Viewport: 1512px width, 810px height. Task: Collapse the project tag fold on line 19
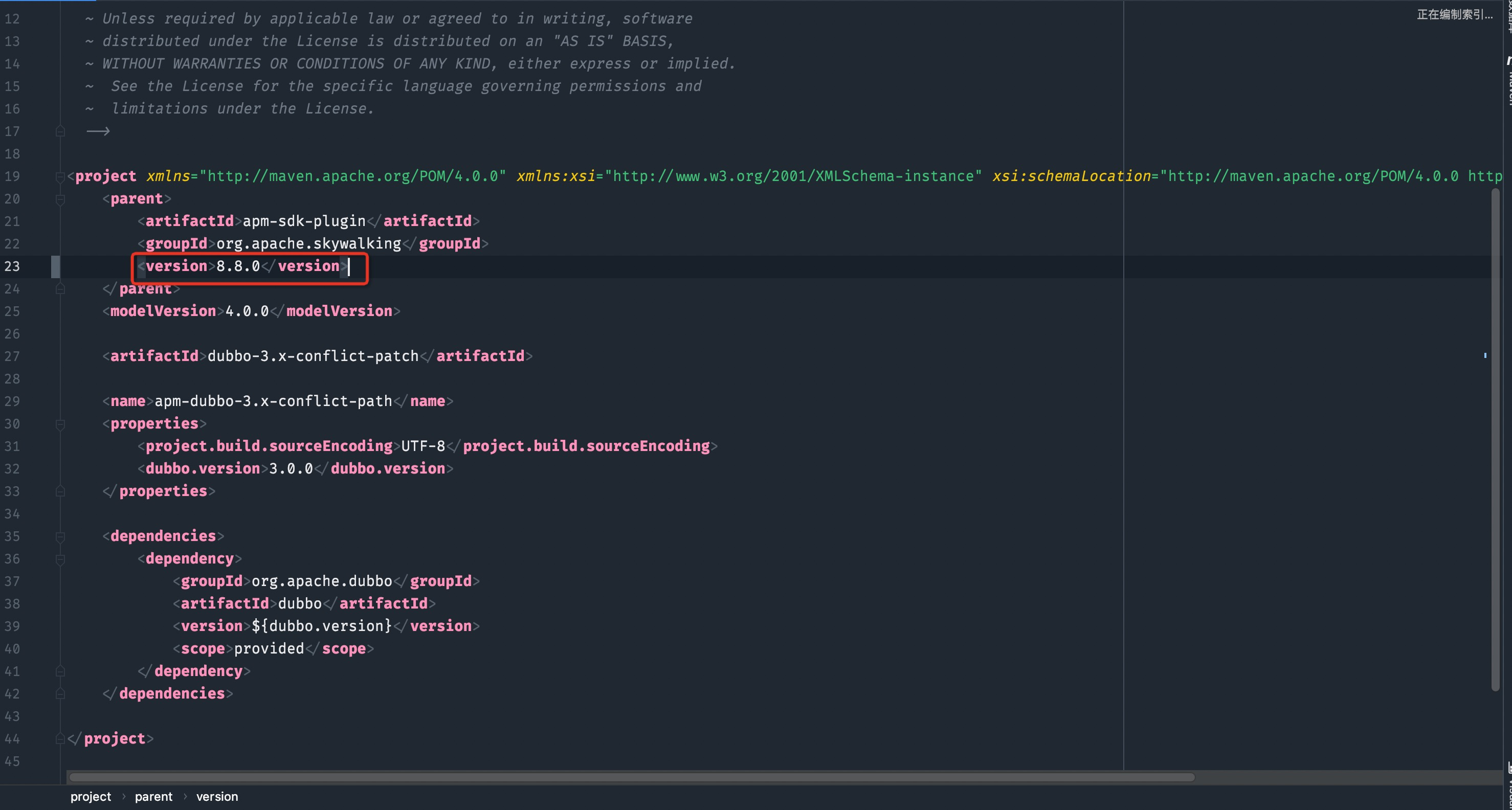click(x=60, y=176)
